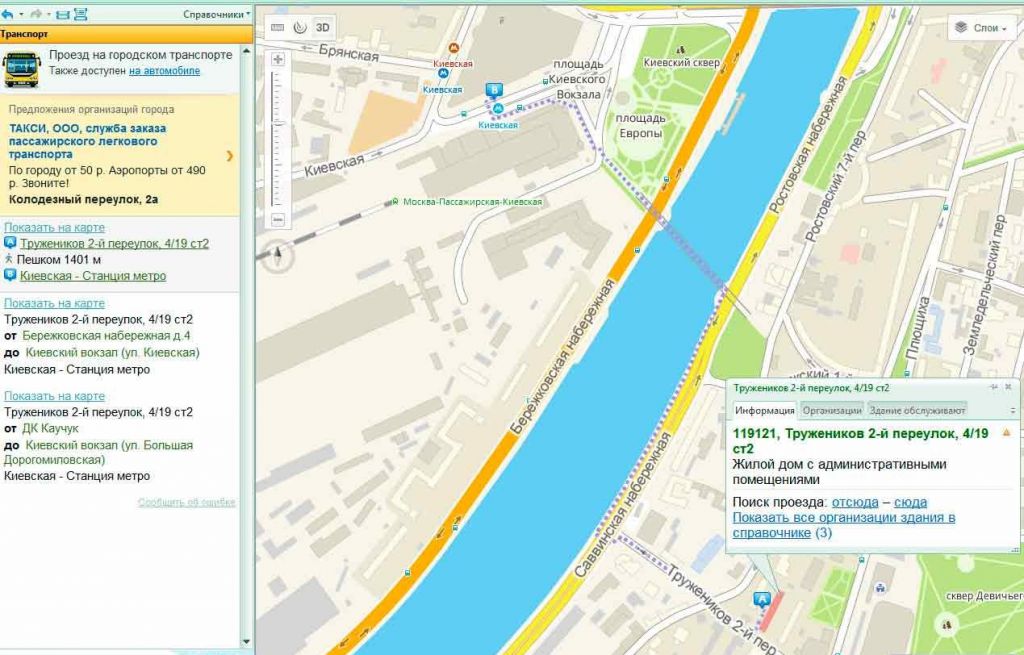Image resolution: width=1024 pixels, height=655 pixels.
Task: Click the orange warning triangle in the popup
Action: 1006,432
